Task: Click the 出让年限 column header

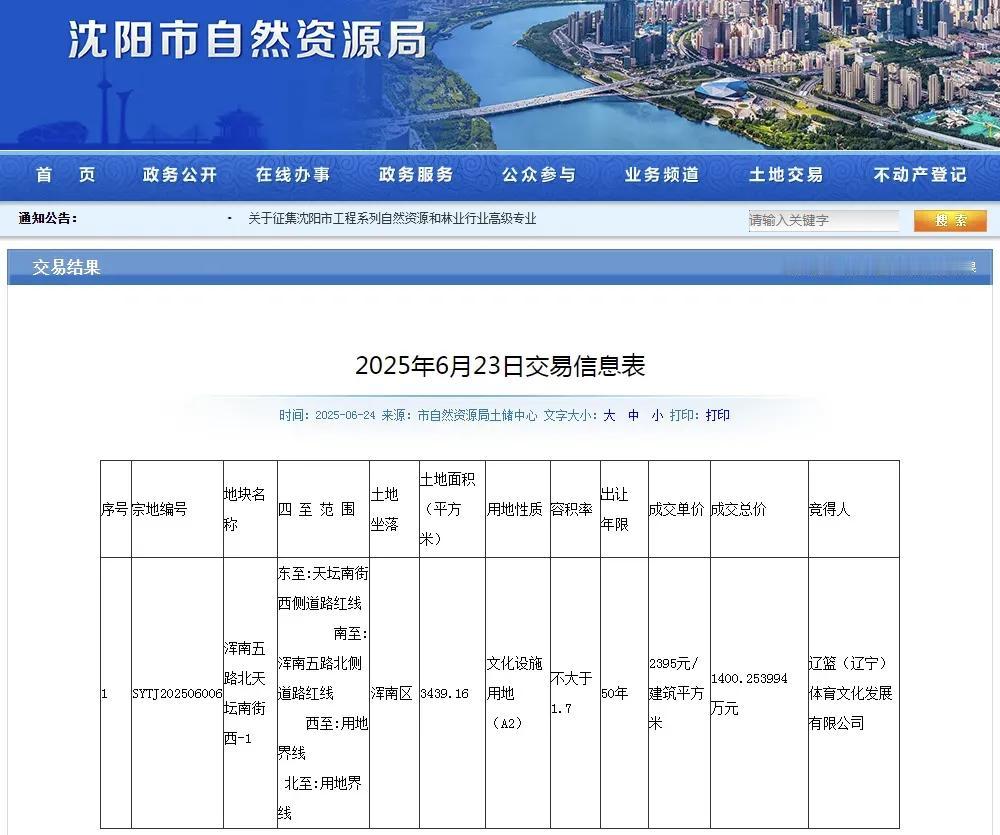Action: click(624, 509)
